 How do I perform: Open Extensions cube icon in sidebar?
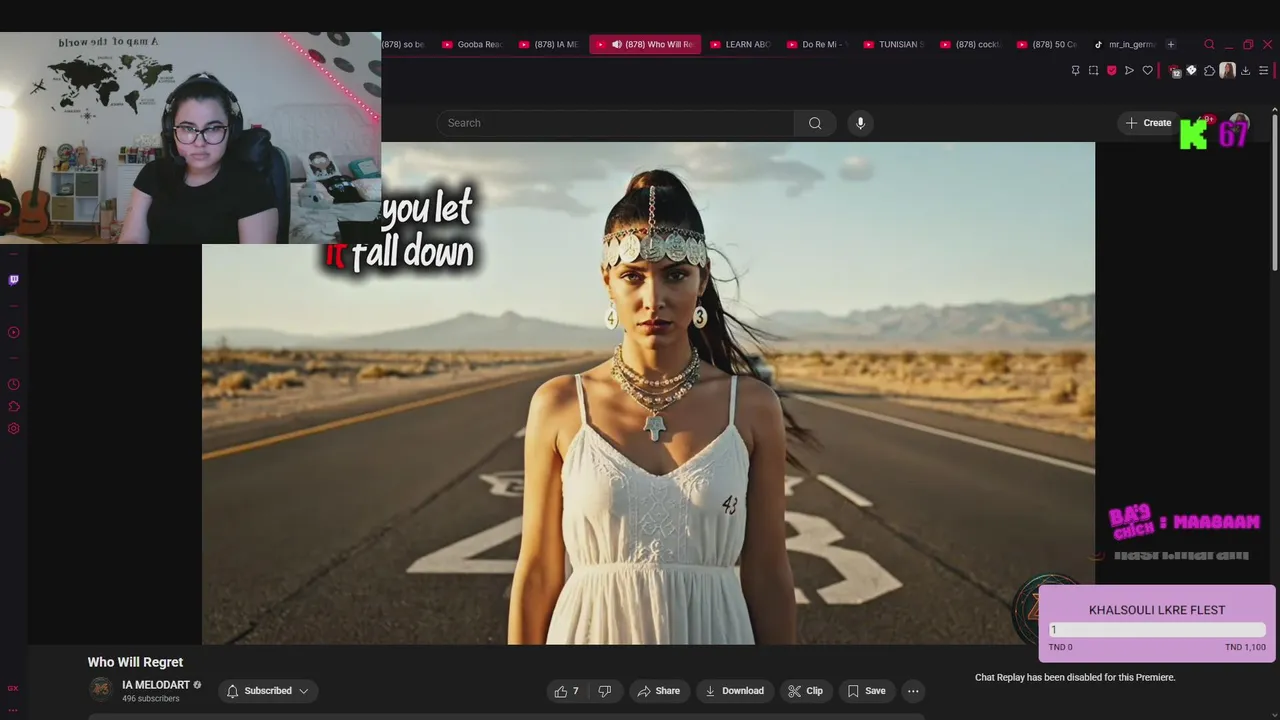tap(13, 406)
